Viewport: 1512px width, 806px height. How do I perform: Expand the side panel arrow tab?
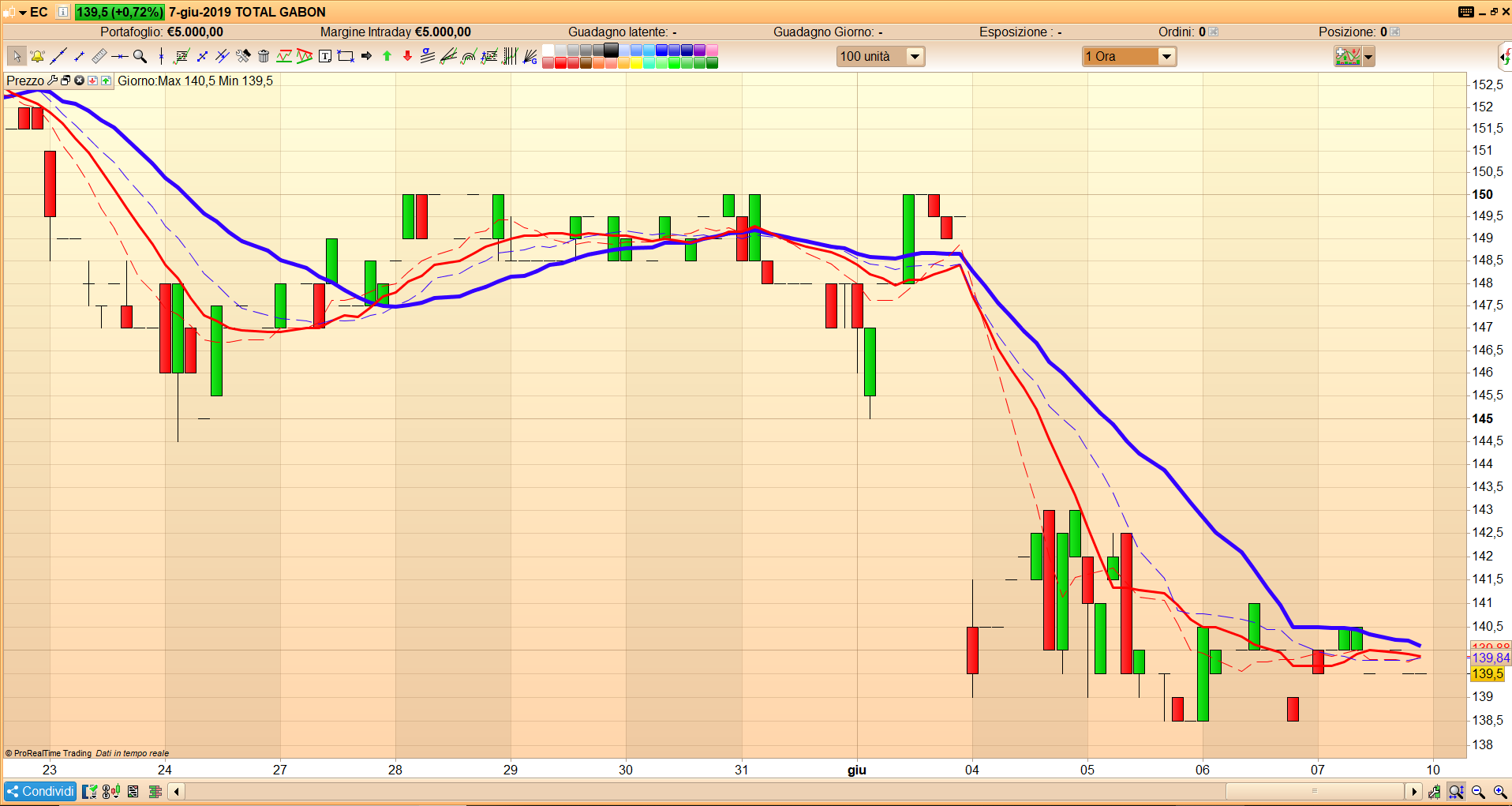1506,57
